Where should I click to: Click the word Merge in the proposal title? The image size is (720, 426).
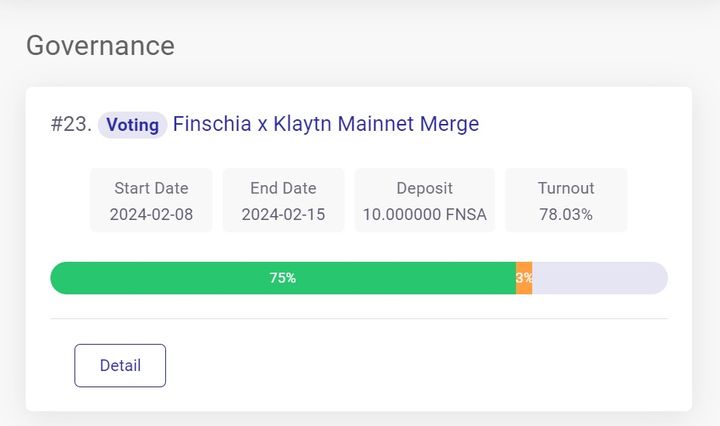click(x=449, y=124)
